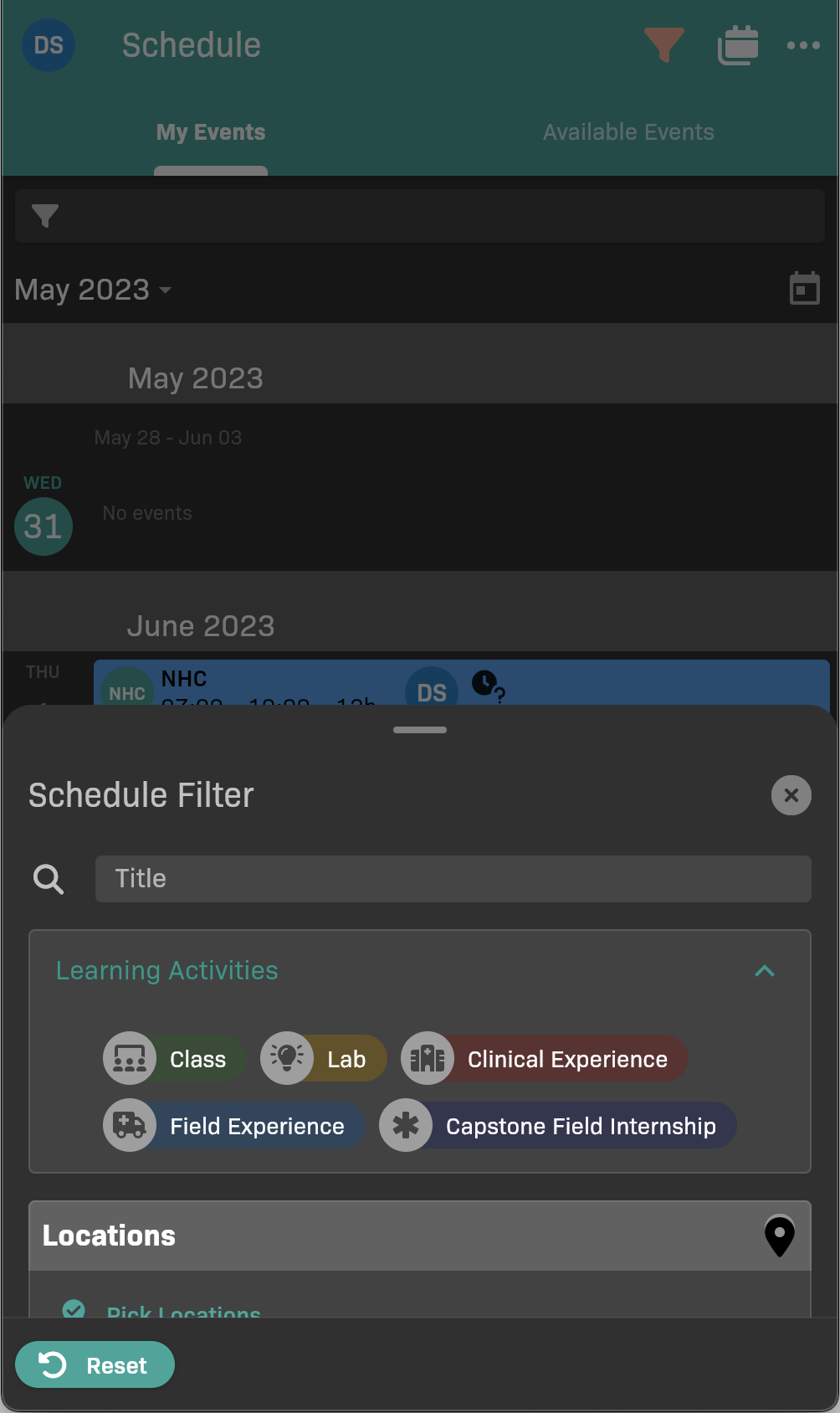Open the May 2023 month dropdown
The image size is (840, 1413).
click(93, 290)
